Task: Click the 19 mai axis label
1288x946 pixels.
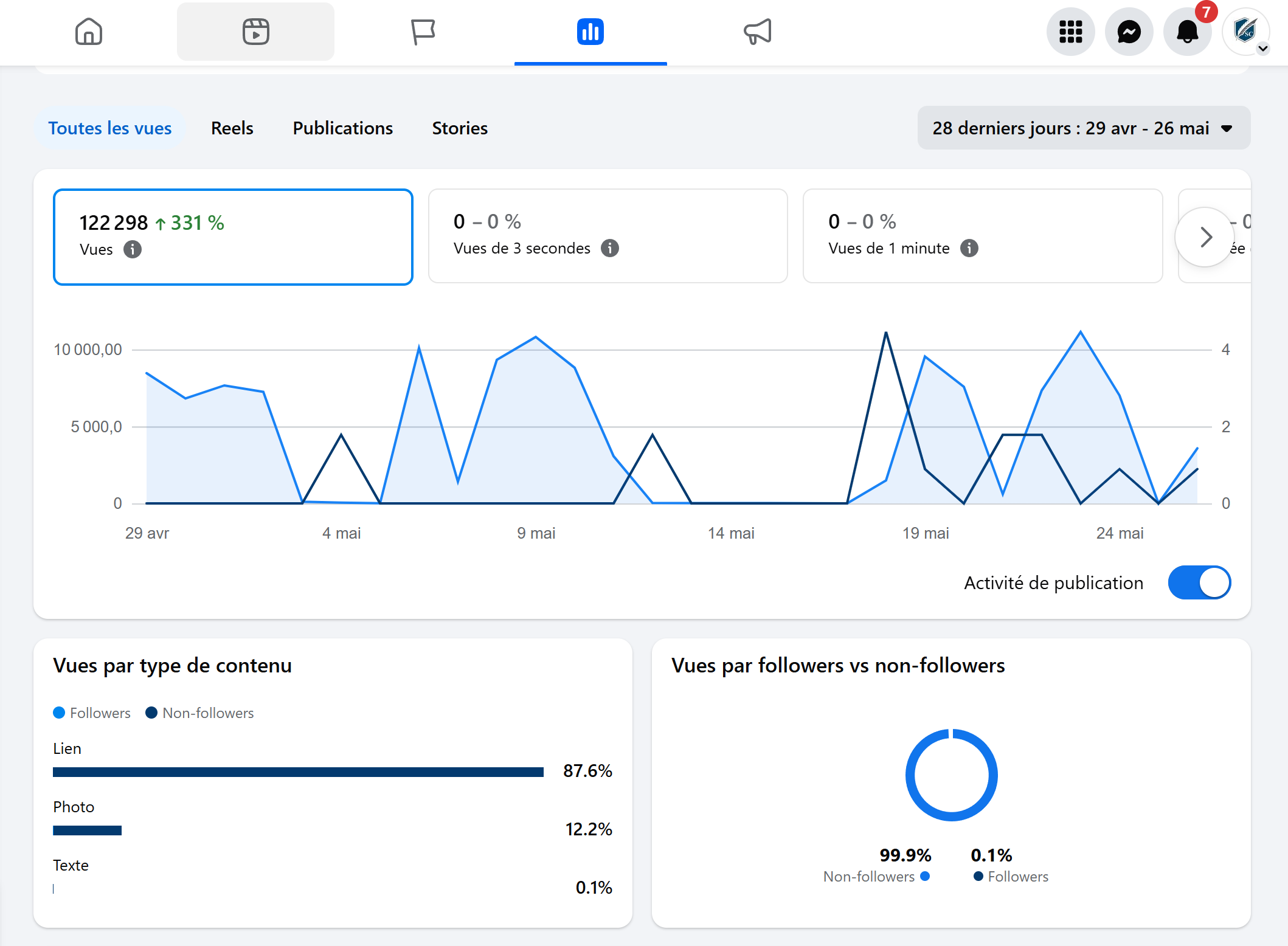Action: point(926,533)
